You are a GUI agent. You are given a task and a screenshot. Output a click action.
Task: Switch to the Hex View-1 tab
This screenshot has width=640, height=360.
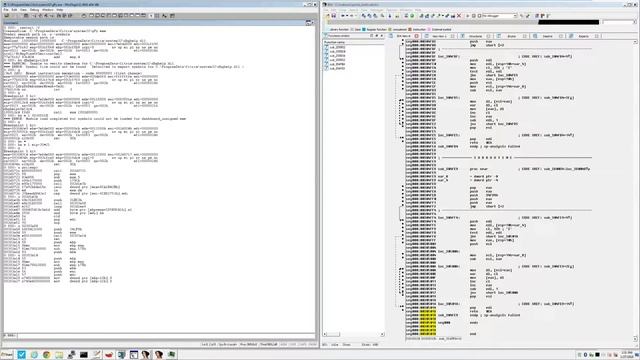tap(440, 36)
